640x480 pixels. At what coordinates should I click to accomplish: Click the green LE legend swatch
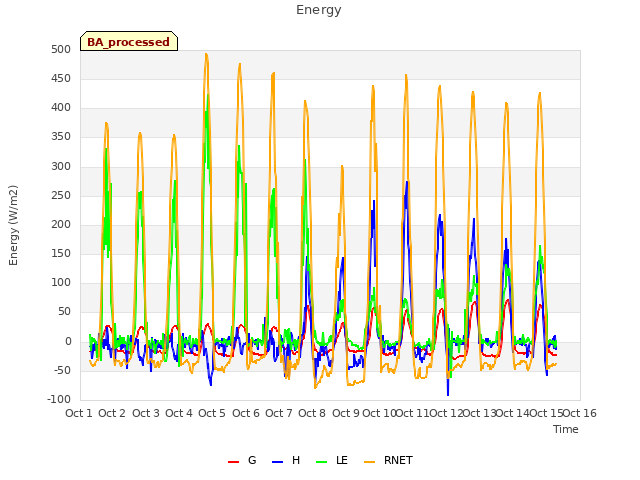322,462
